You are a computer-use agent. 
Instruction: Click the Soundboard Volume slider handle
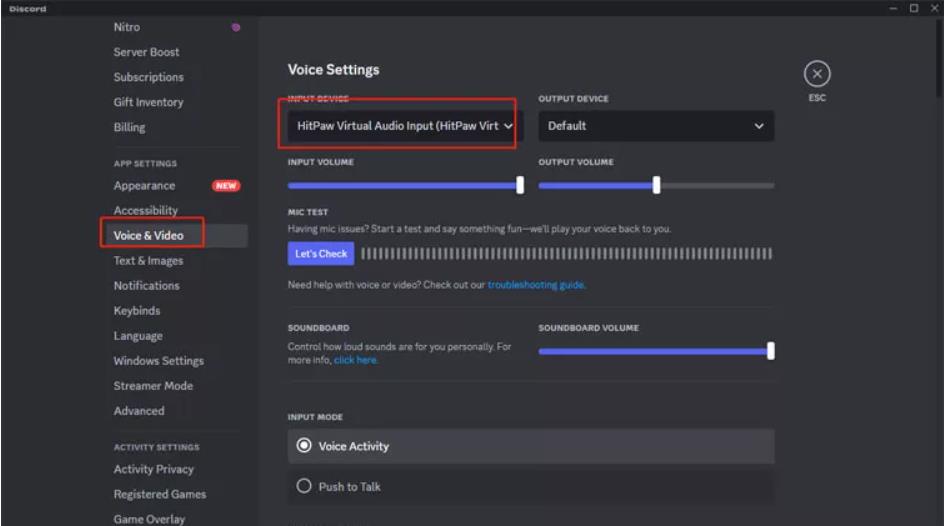[770, 351]
